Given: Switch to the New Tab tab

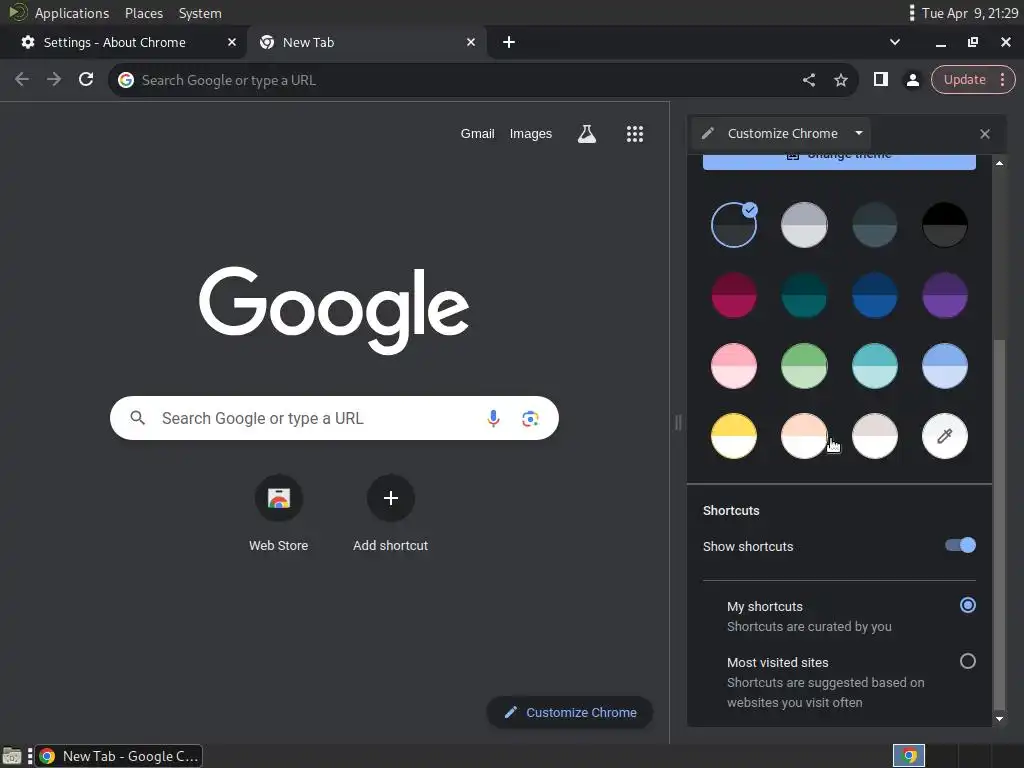Looking at the screenshot, I should [369, 42].
